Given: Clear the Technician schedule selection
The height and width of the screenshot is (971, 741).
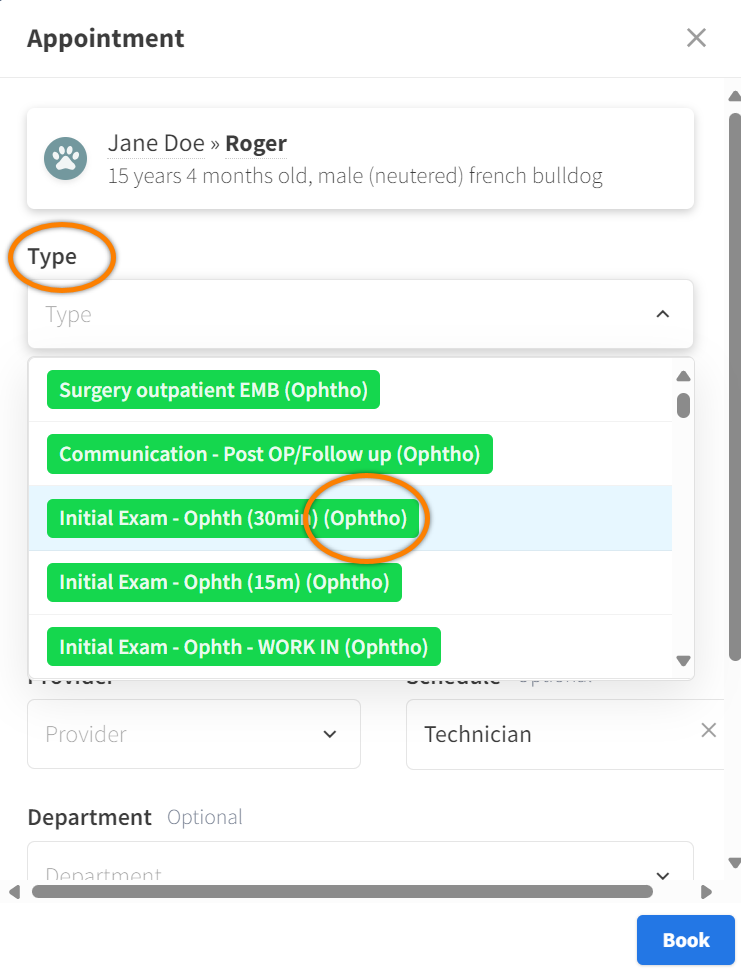Looking at the screenshot, I should point(708,731).
